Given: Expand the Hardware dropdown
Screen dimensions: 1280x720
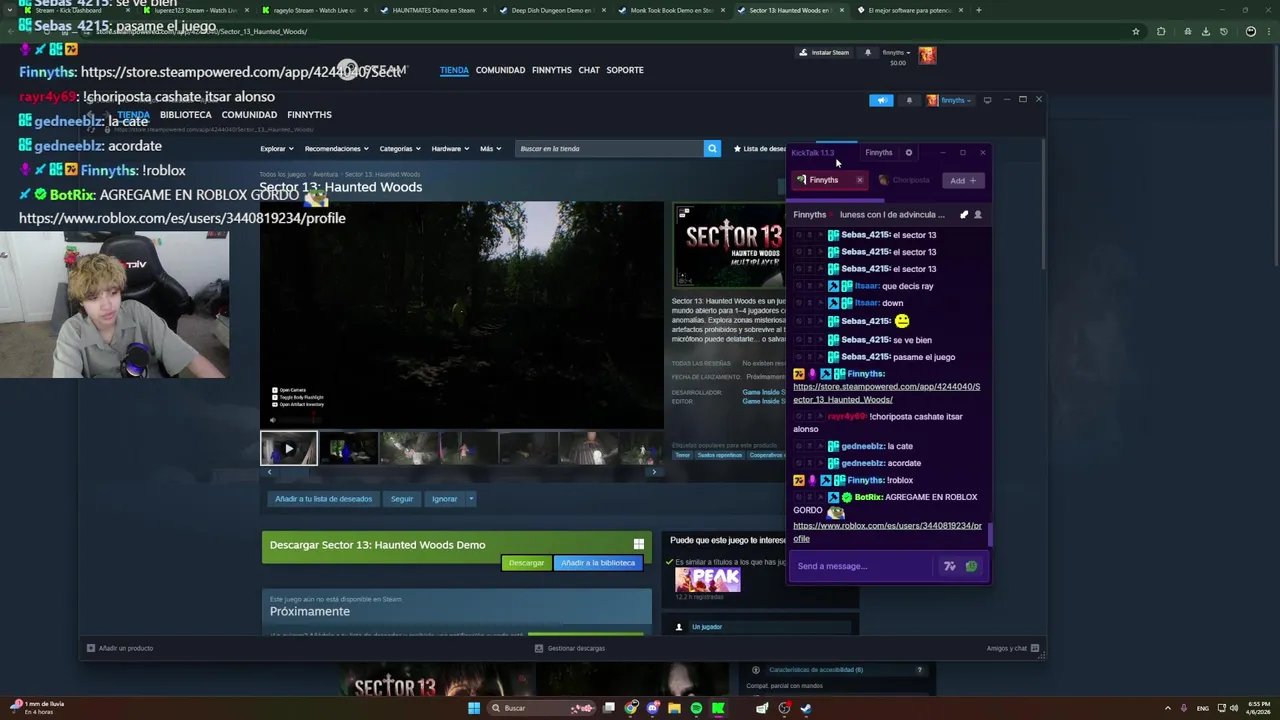Looking at the screenshot, I should pyautogui.click(x=449, y=149).
